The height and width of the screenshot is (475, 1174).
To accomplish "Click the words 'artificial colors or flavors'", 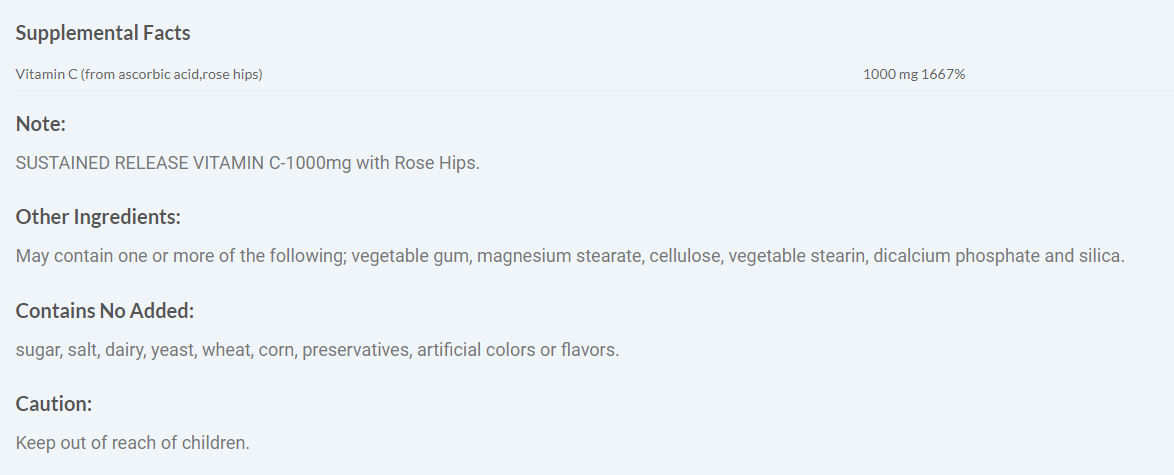I will click(516, 350).
